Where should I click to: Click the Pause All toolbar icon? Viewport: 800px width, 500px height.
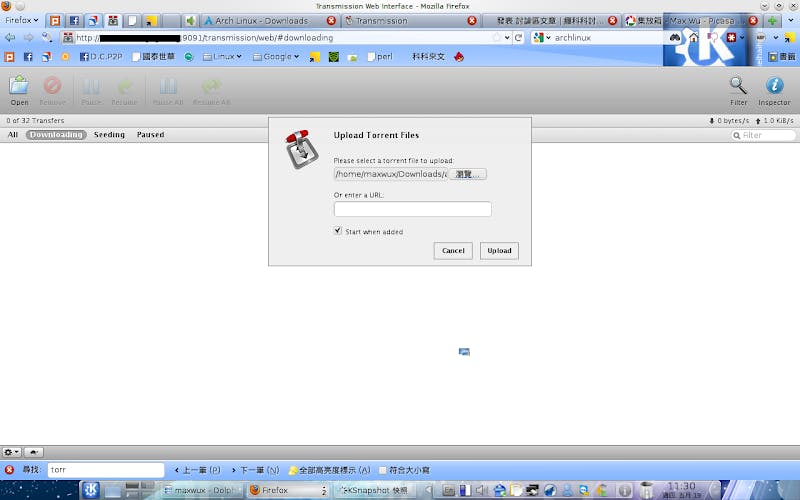[168, 91]
